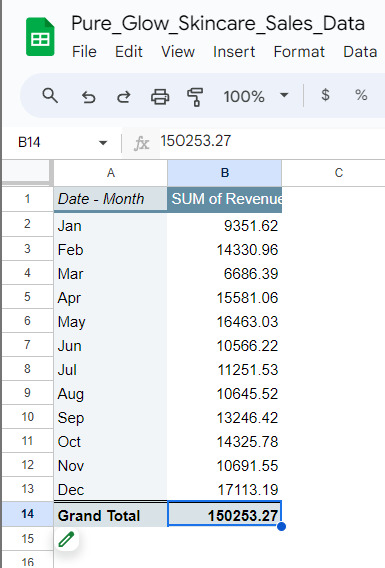Select row 7 header

coord(28,344)
